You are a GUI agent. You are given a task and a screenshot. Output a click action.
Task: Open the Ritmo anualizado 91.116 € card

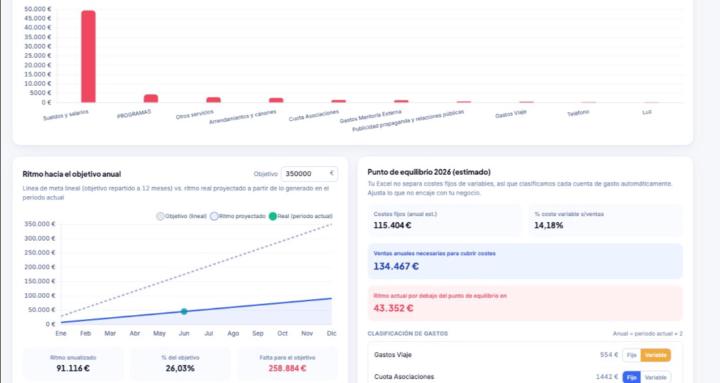tap(73, 364)
